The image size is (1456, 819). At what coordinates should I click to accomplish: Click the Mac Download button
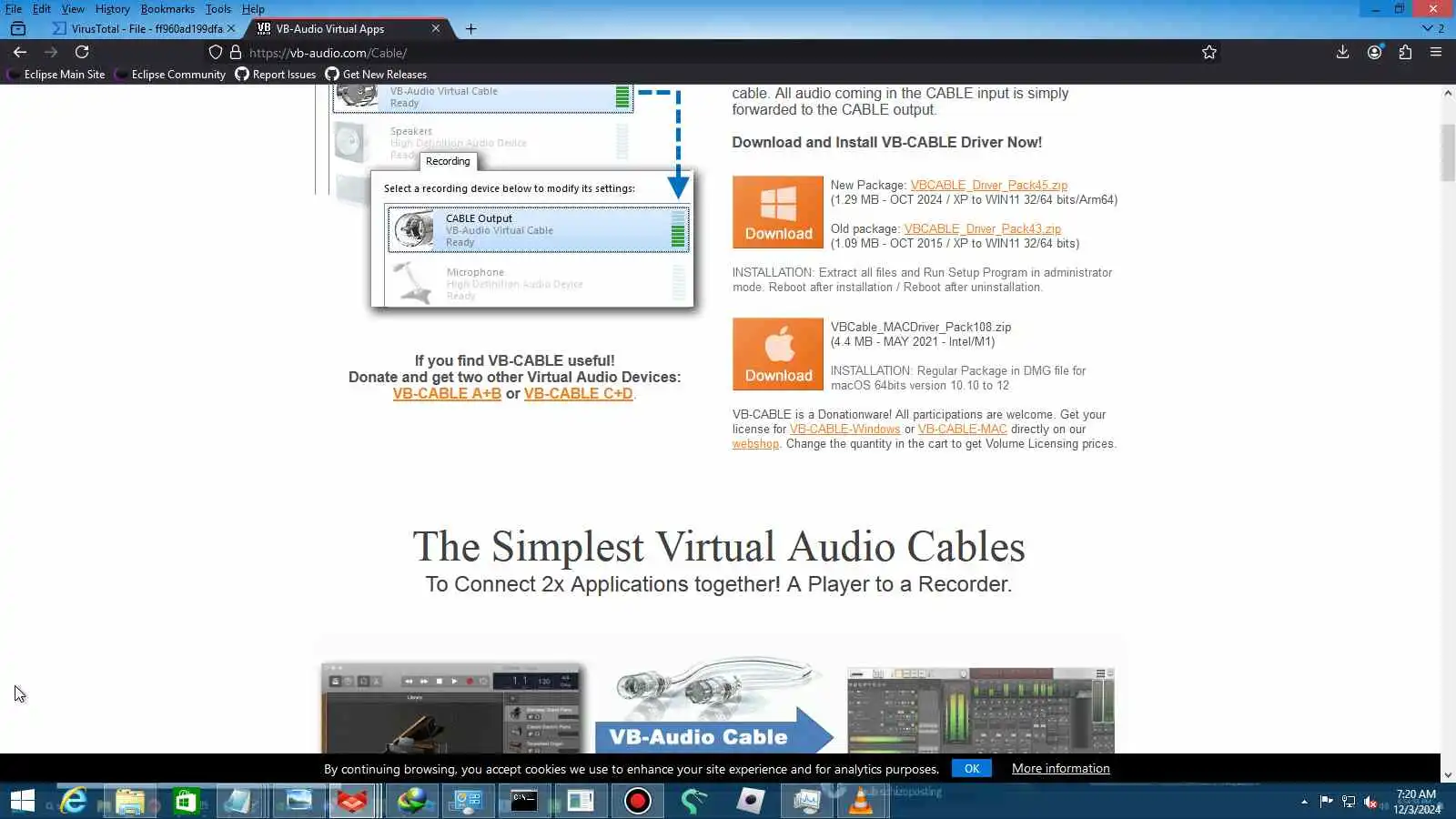click(x=778, y=354)
